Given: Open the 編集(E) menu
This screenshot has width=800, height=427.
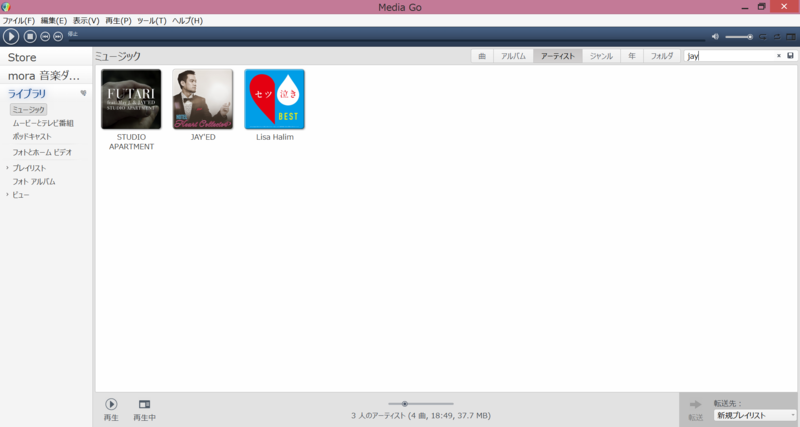Looking at the screenshot, I should click(54, 21).
